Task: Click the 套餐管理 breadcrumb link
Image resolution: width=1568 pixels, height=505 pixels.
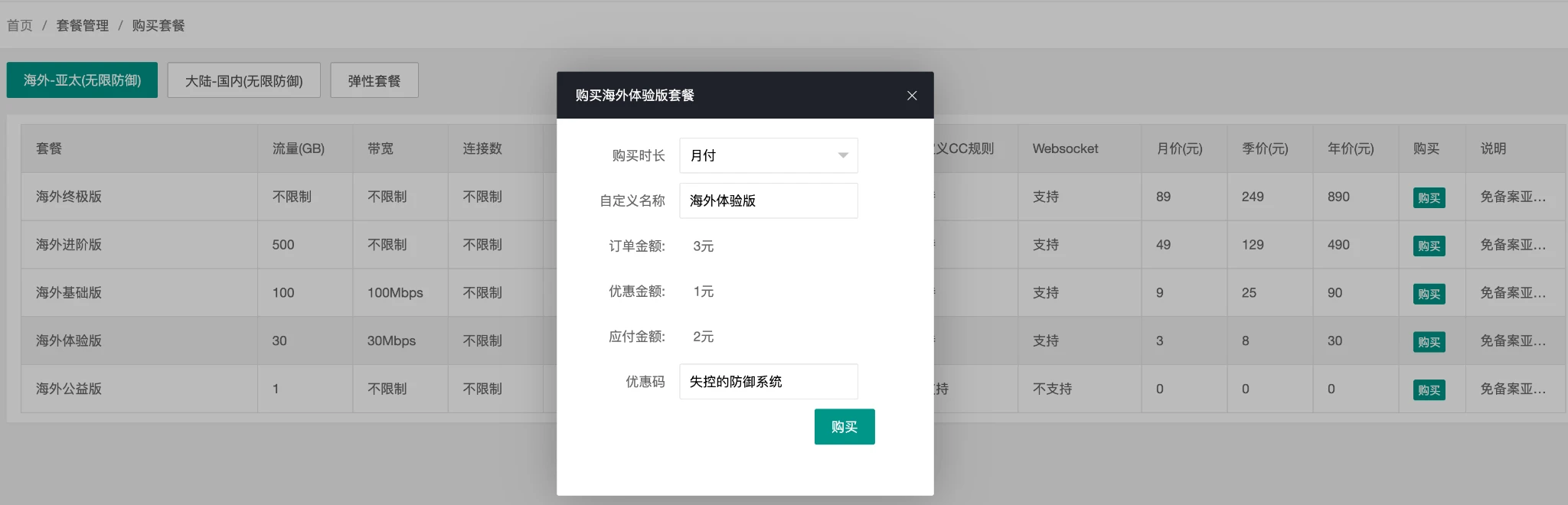Action: [83, 25]
